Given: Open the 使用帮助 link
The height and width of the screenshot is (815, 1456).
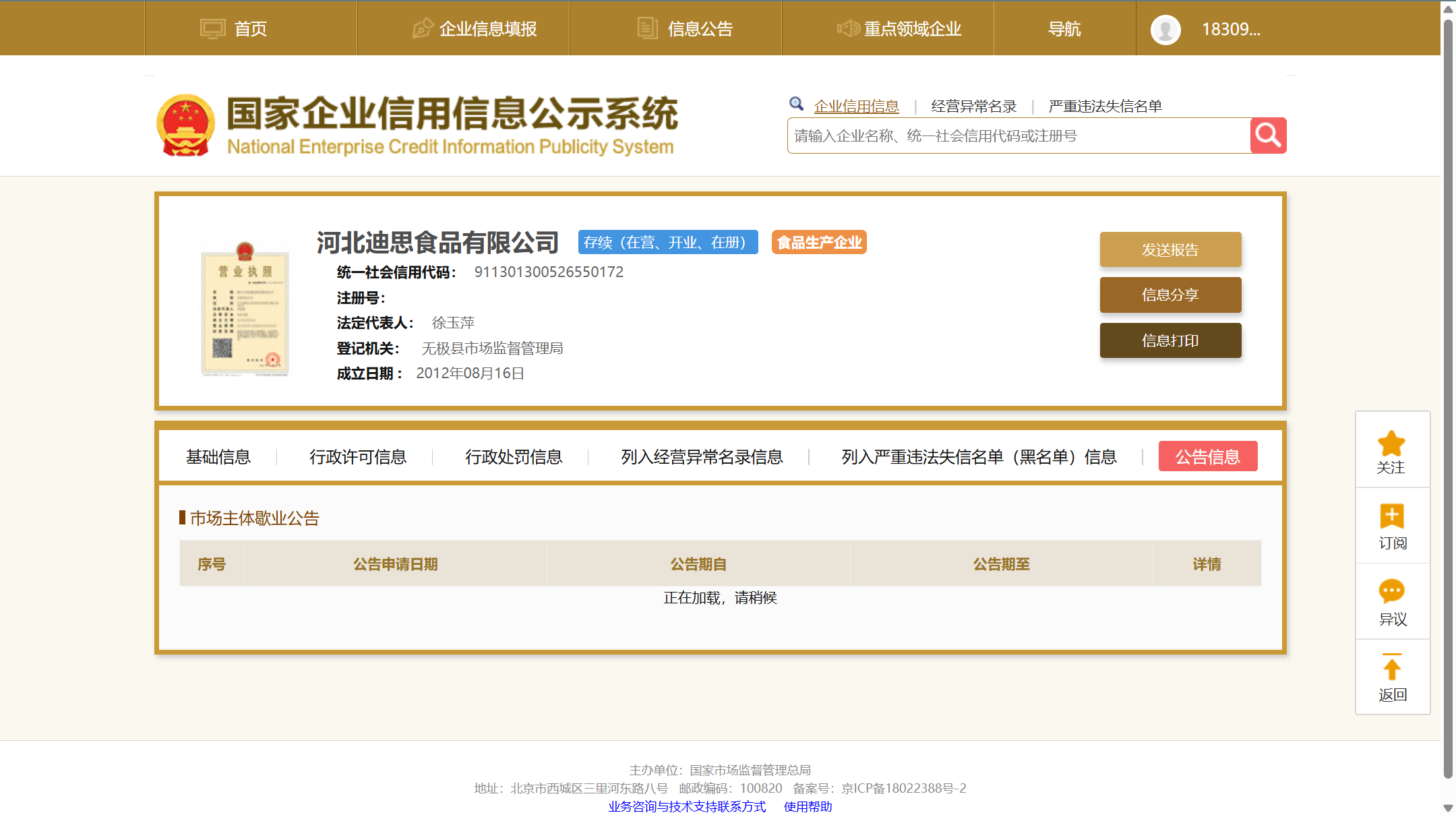Looking at the screenshot, I should [x=808, y=806].
